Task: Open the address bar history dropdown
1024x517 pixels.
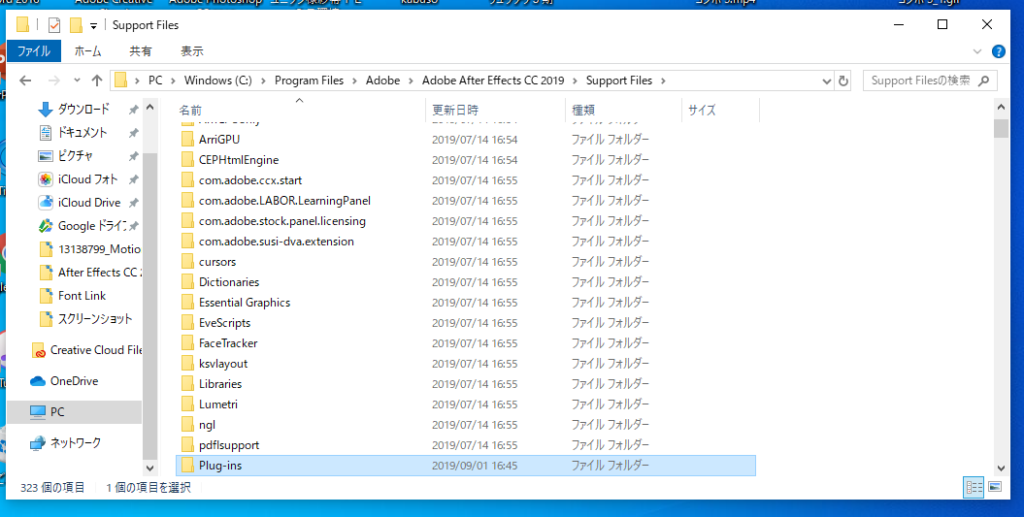Action: tap(824, 80)
